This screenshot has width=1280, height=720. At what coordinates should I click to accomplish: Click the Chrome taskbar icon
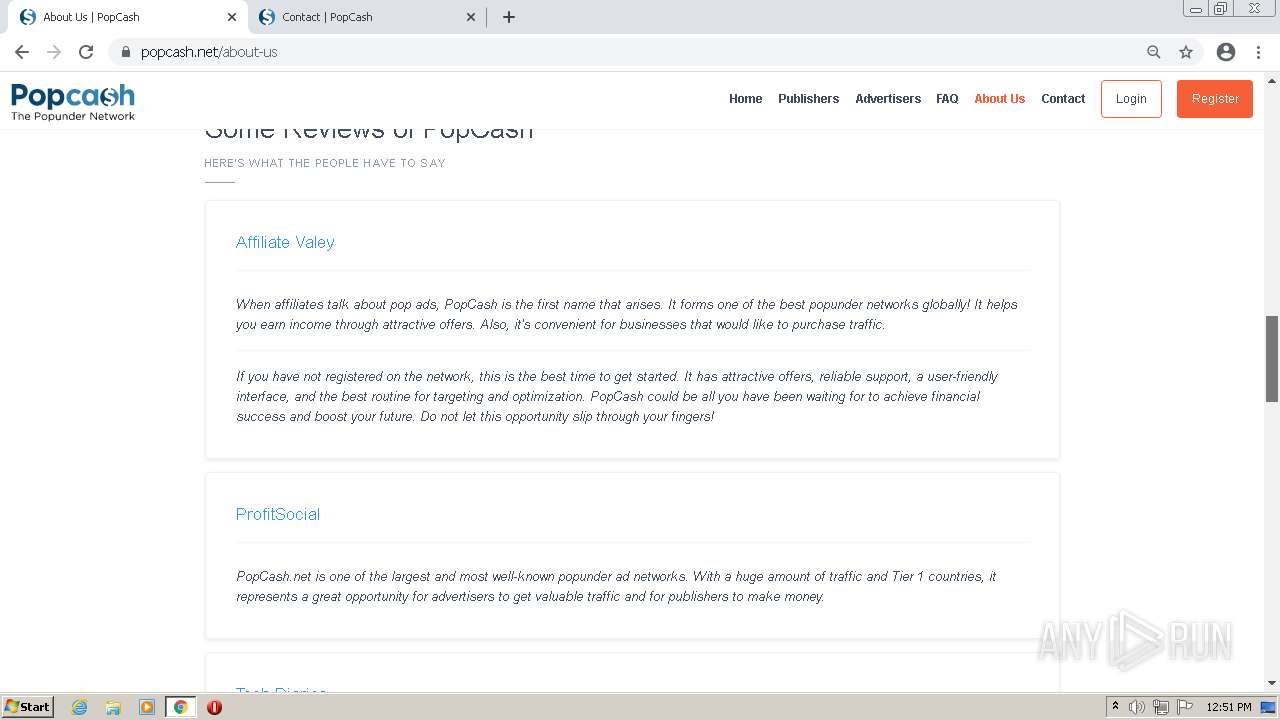181,707
